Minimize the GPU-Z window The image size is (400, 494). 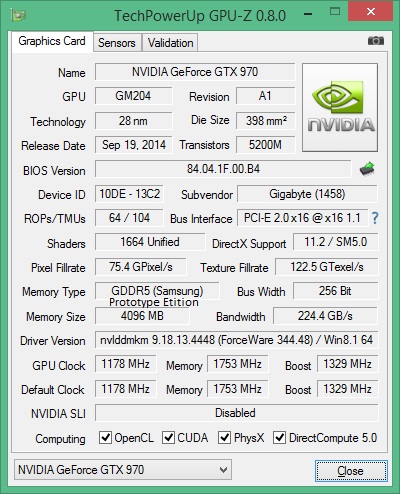pyautogui.click(x=308, y=14)
